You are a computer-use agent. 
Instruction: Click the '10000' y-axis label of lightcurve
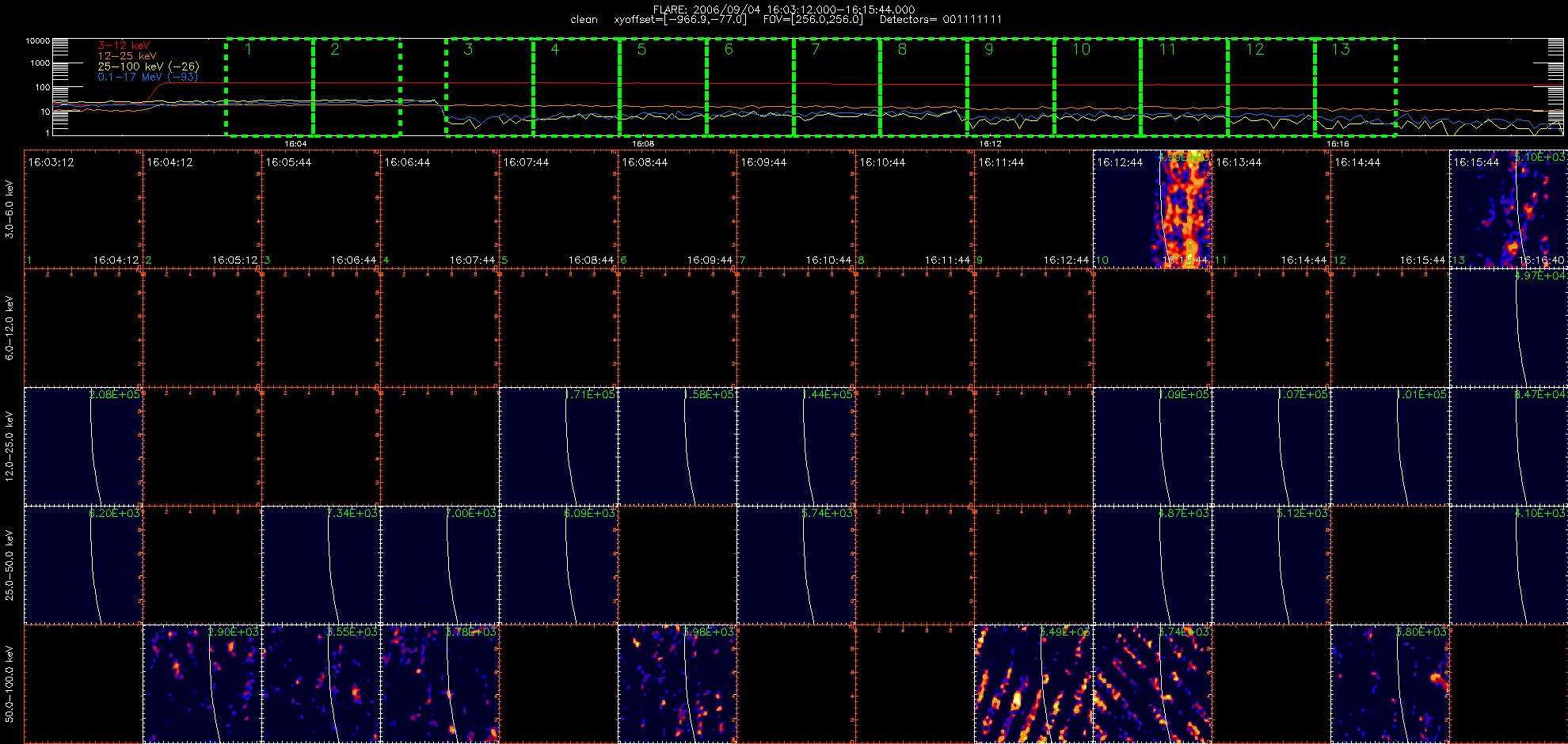(37, 41)
